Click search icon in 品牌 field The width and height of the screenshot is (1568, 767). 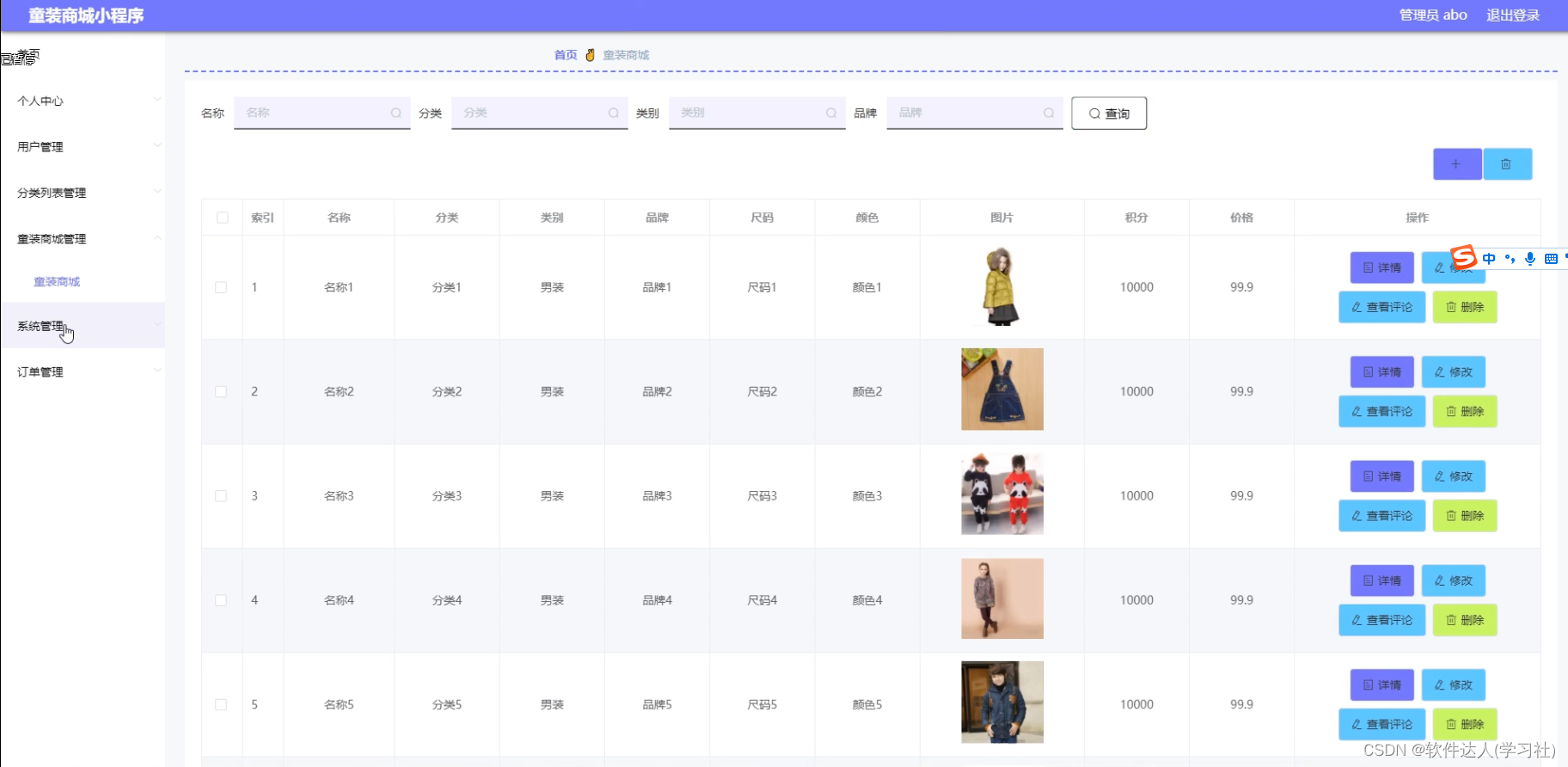1049,113
